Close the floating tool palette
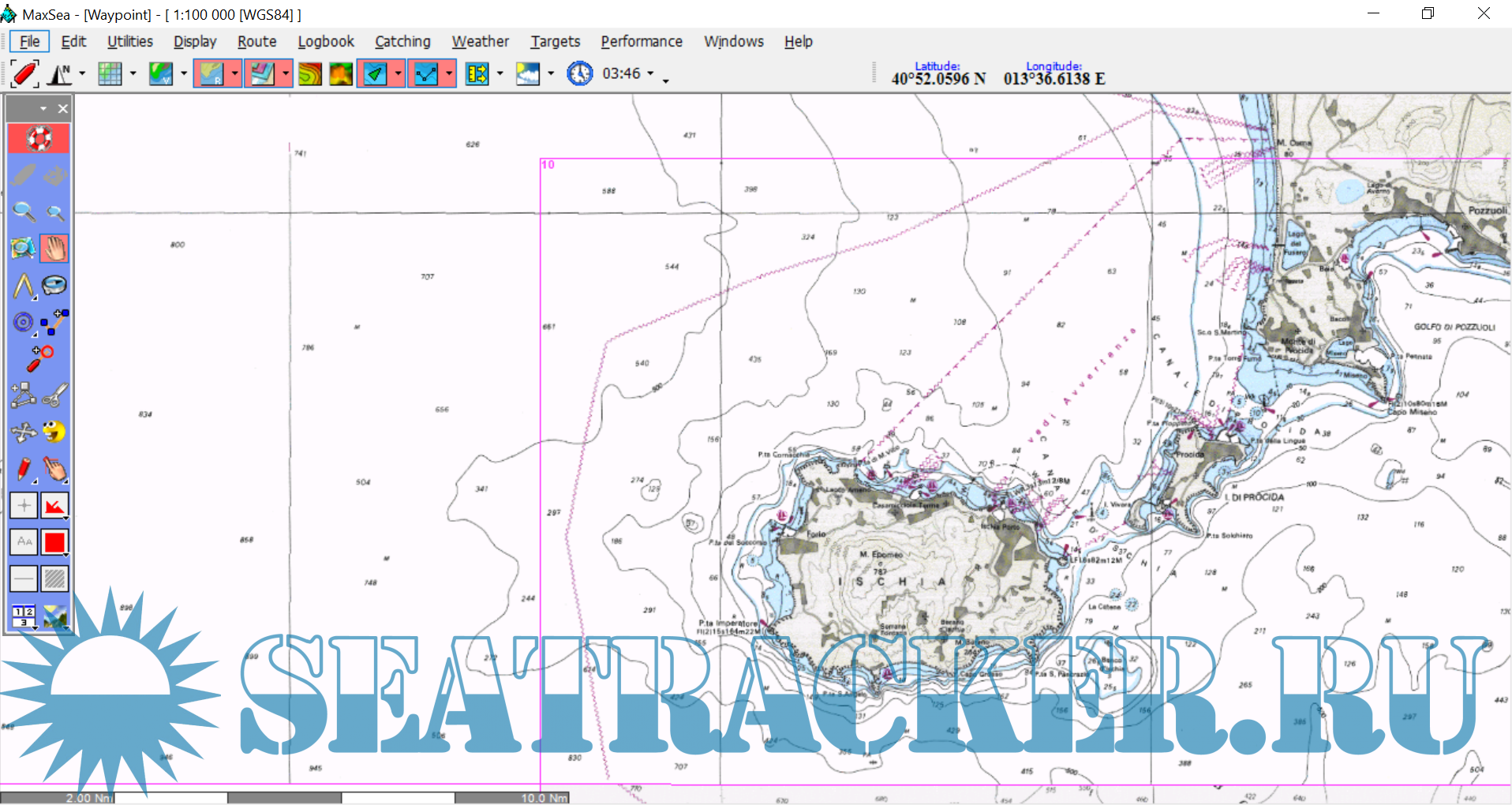 [x=63, y=109]
